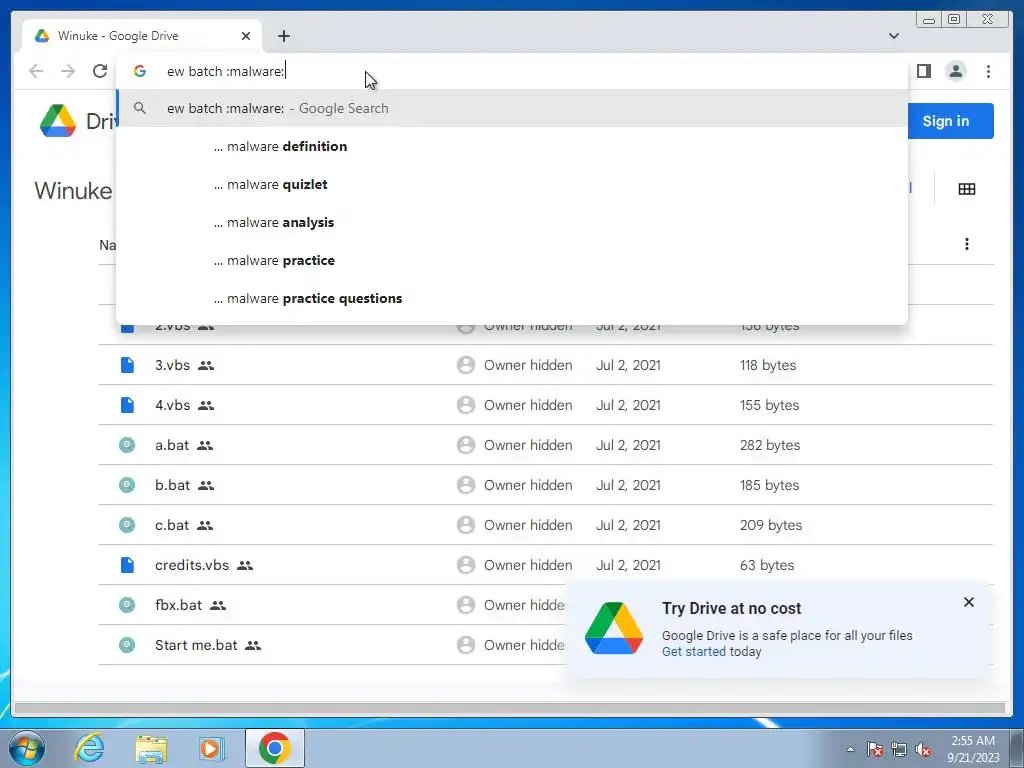Open the Start me.bat file name

[x=196, y=645]
